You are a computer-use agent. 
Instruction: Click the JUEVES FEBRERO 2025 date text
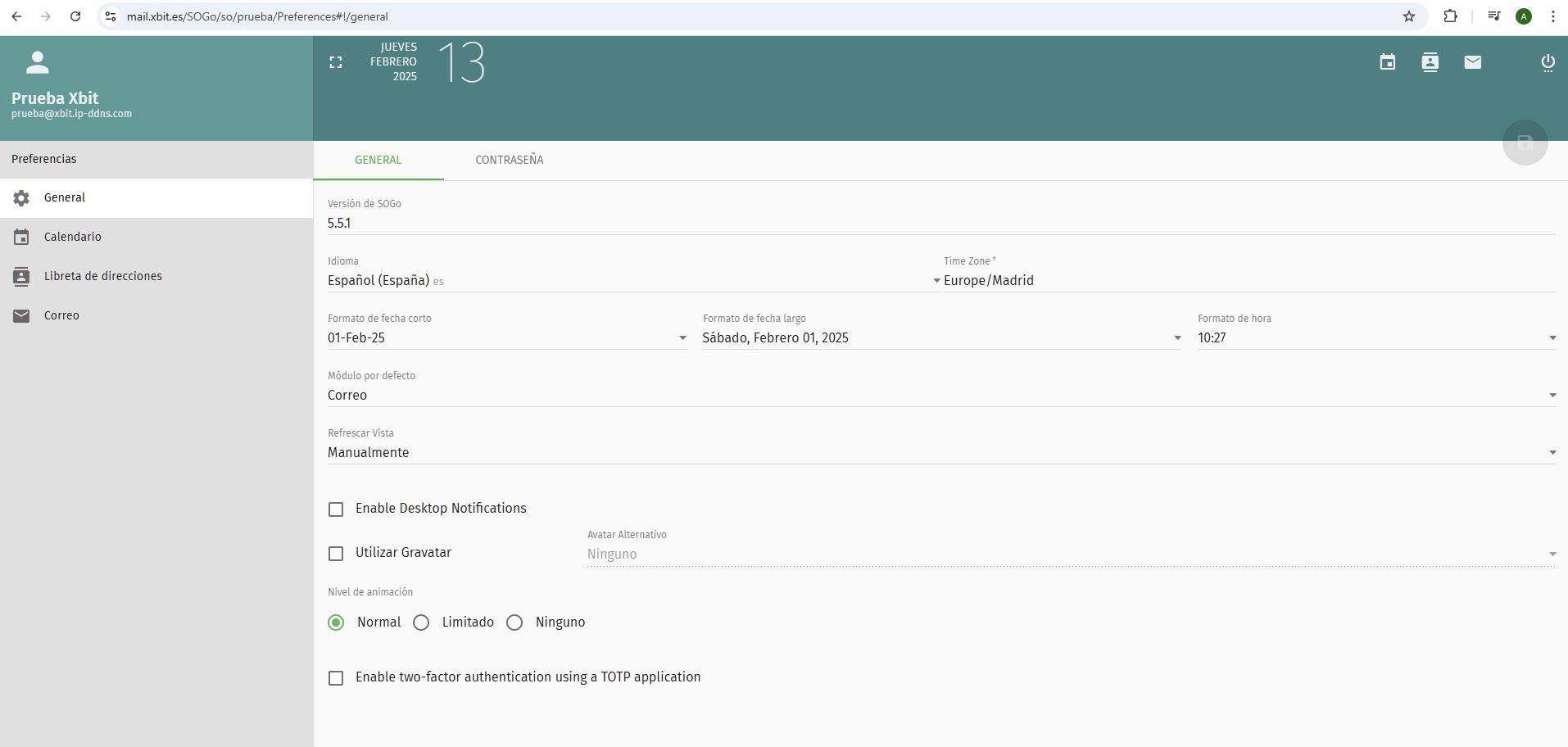(x=393, y=61)
